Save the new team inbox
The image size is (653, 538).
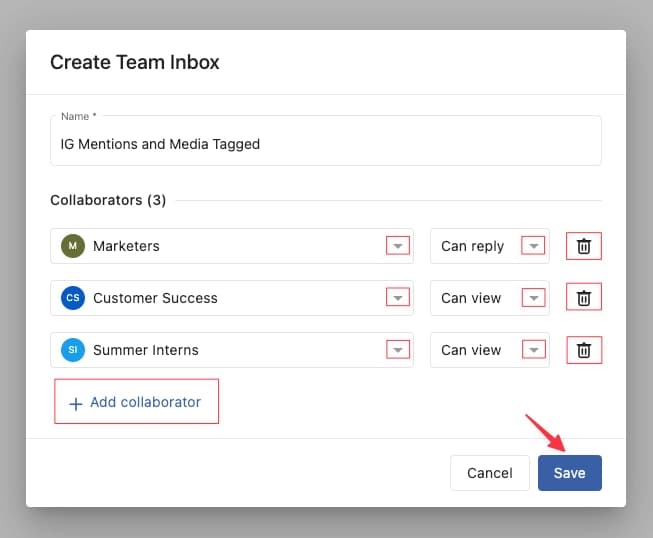569,473
